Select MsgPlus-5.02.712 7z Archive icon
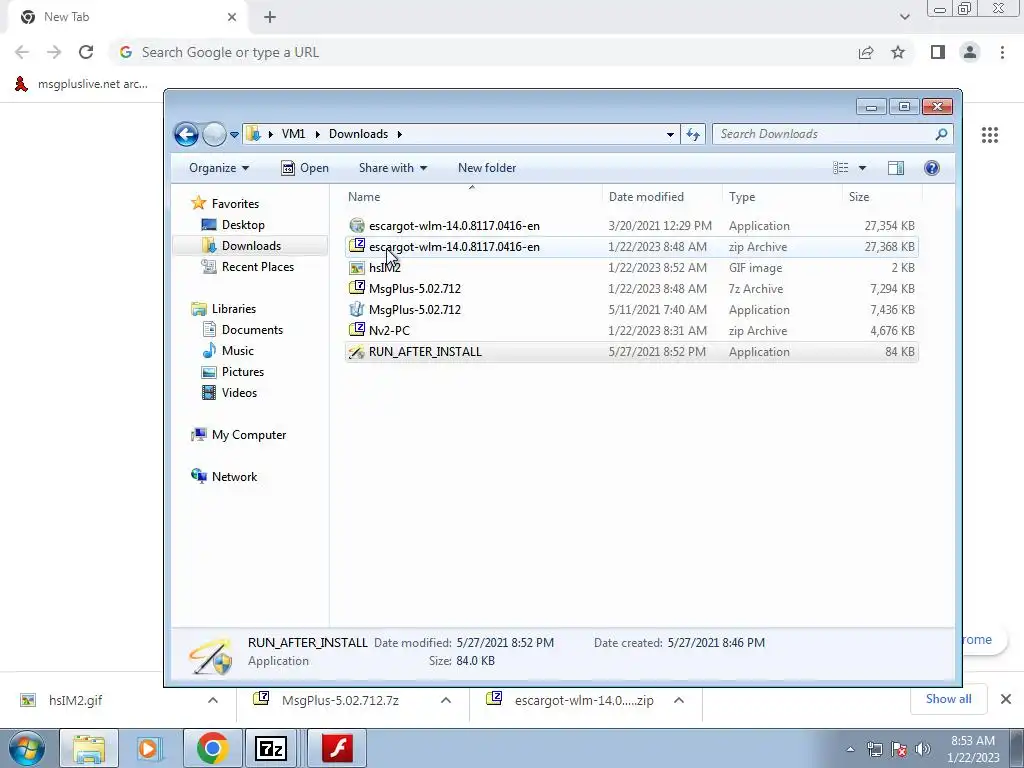The height and width of the screenshot is (768, 1024). point(357,288)
